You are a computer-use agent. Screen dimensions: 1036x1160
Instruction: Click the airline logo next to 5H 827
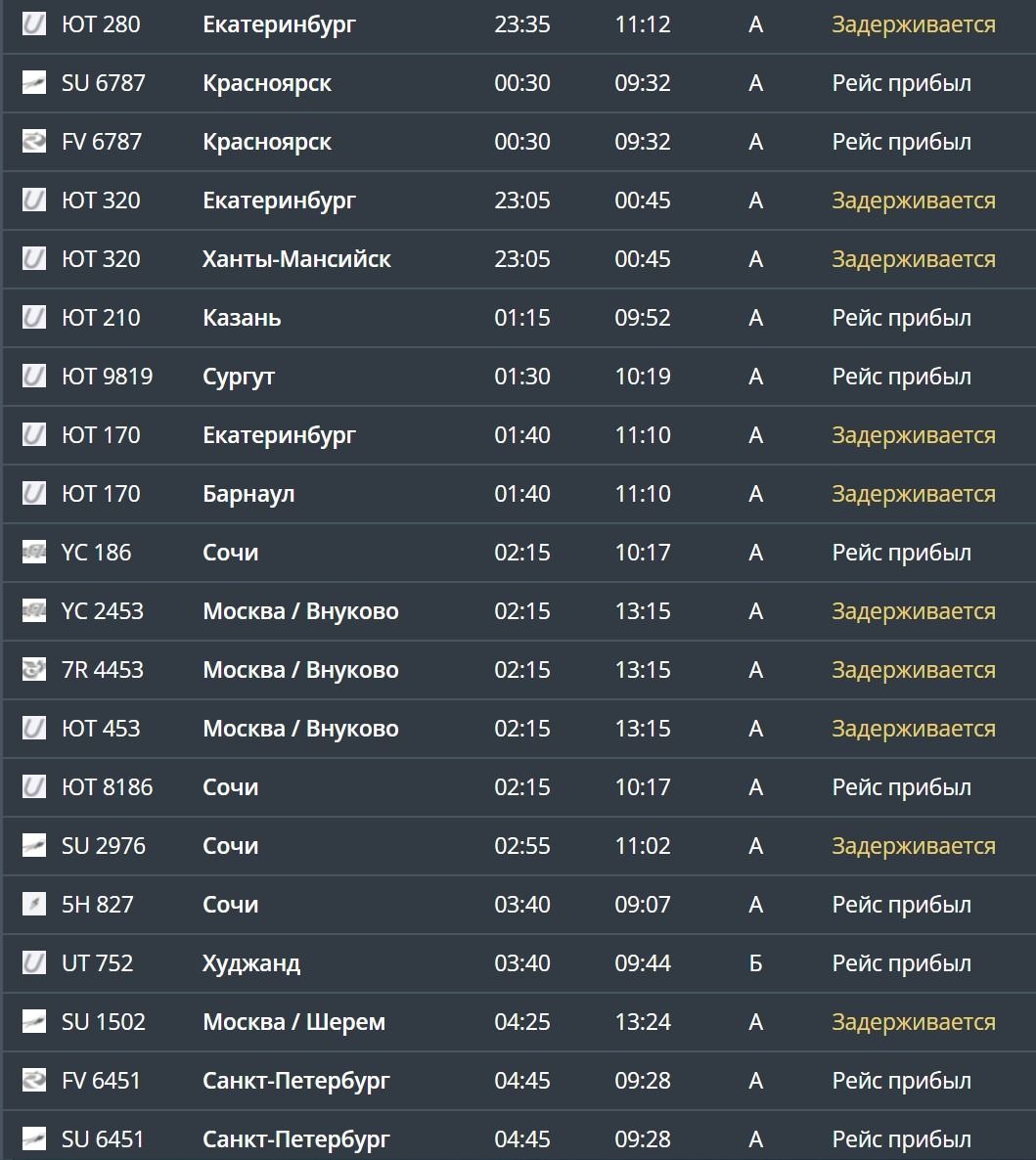[34, 905]
